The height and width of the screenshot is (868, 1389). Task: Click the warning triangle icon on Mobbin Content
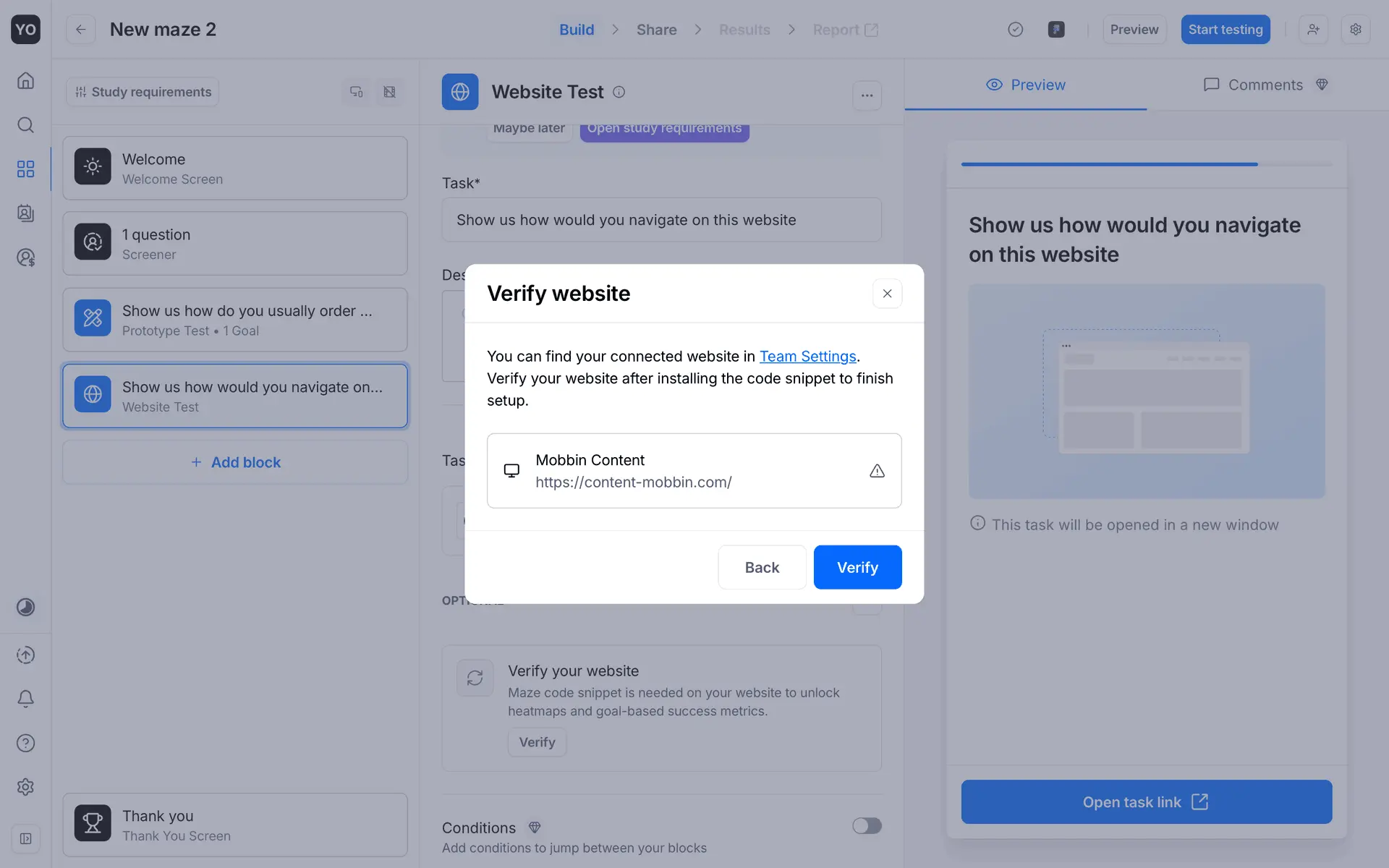coord(877,471)
